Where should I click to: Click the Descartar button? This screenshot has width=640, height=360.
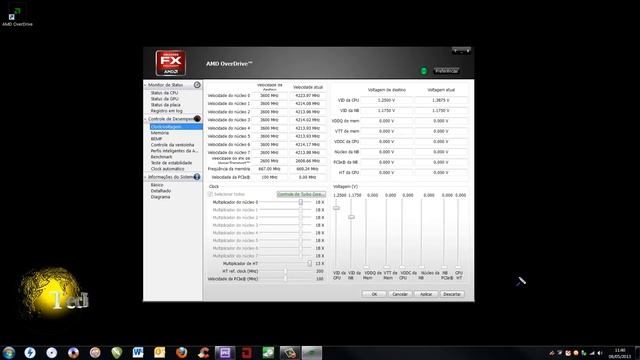point(452,294)
